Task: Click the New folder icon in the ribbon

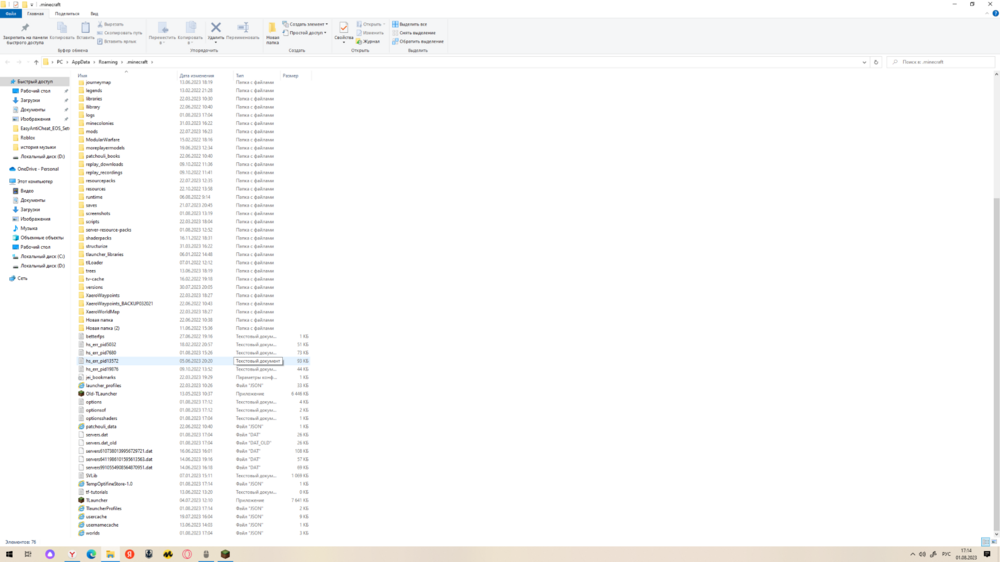Action: coord(272,27)
